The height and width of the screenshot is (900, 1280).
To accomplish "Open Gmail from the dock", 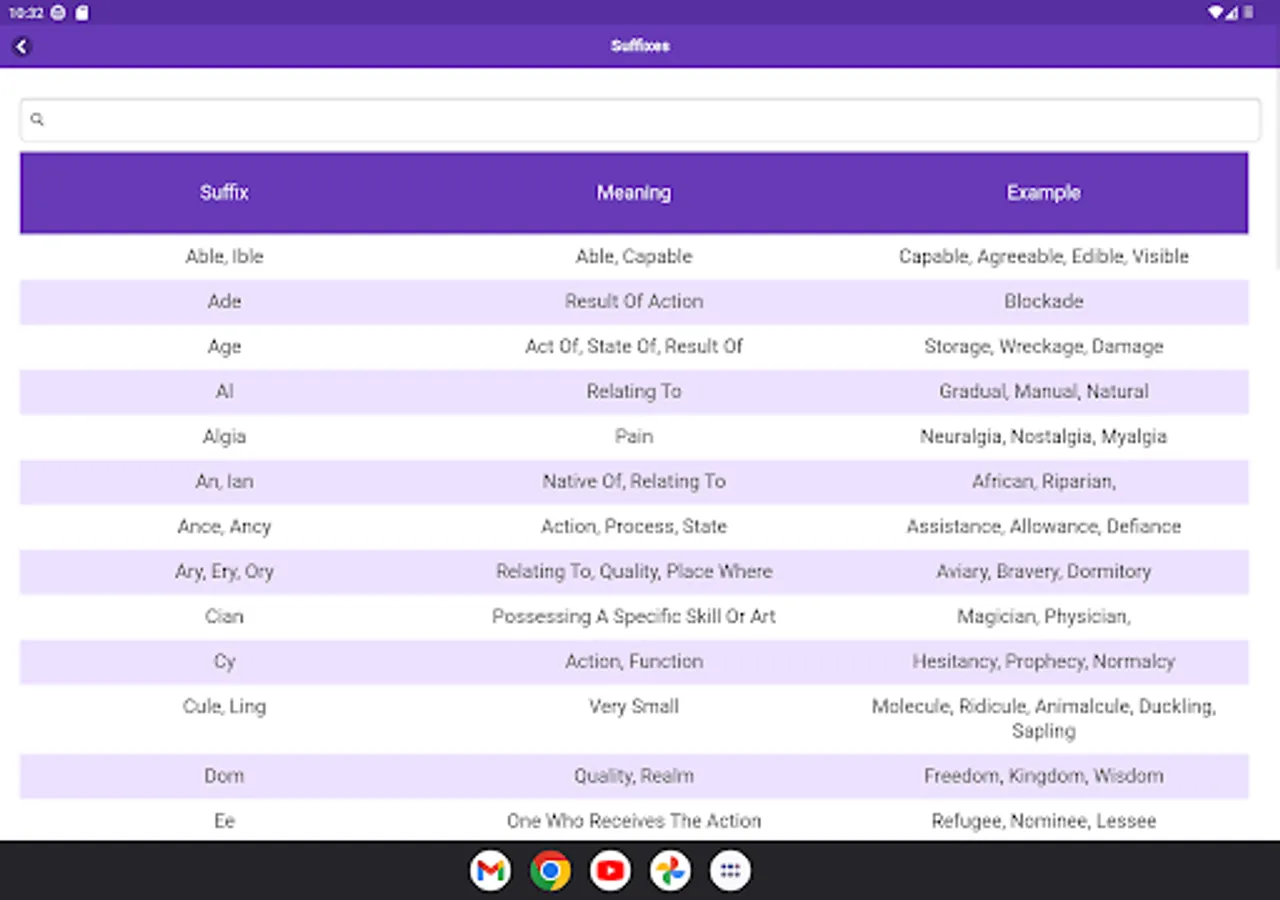I will (490, 870).
